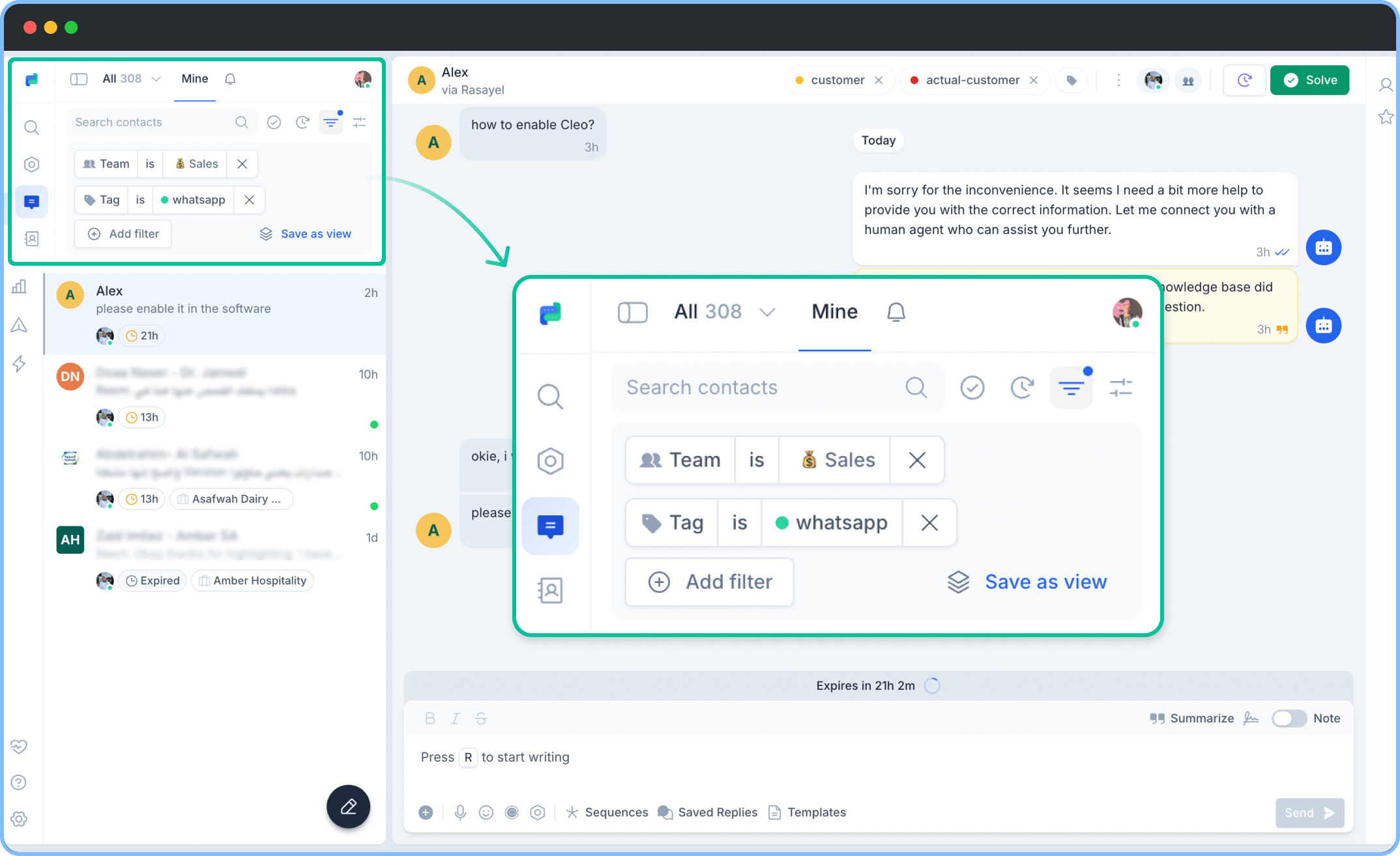Remove the customer tag

pos(879,80)
